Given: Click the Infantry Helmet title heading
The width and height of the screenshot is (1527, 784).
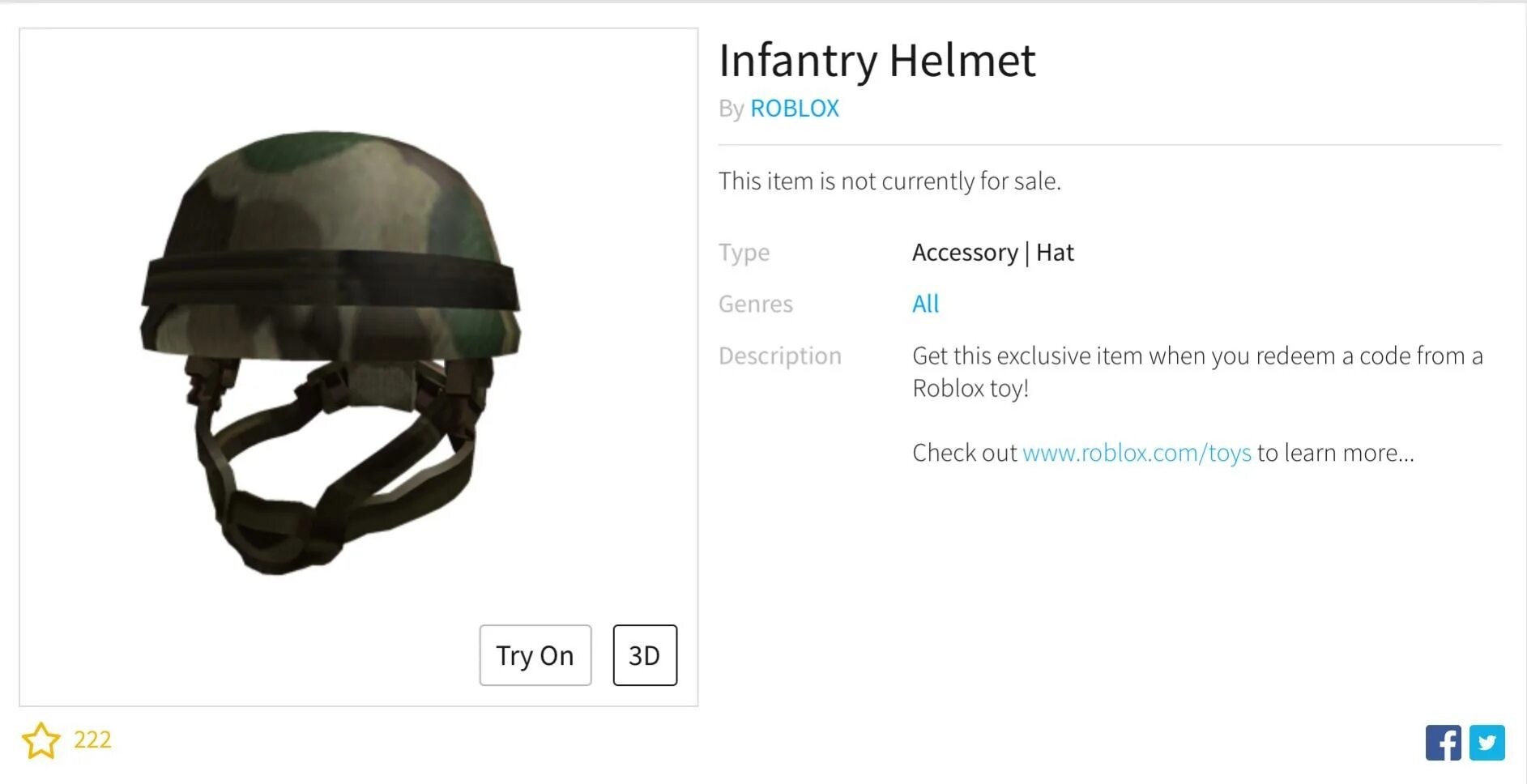Looking at the screenshot, I should coord(877,61).
